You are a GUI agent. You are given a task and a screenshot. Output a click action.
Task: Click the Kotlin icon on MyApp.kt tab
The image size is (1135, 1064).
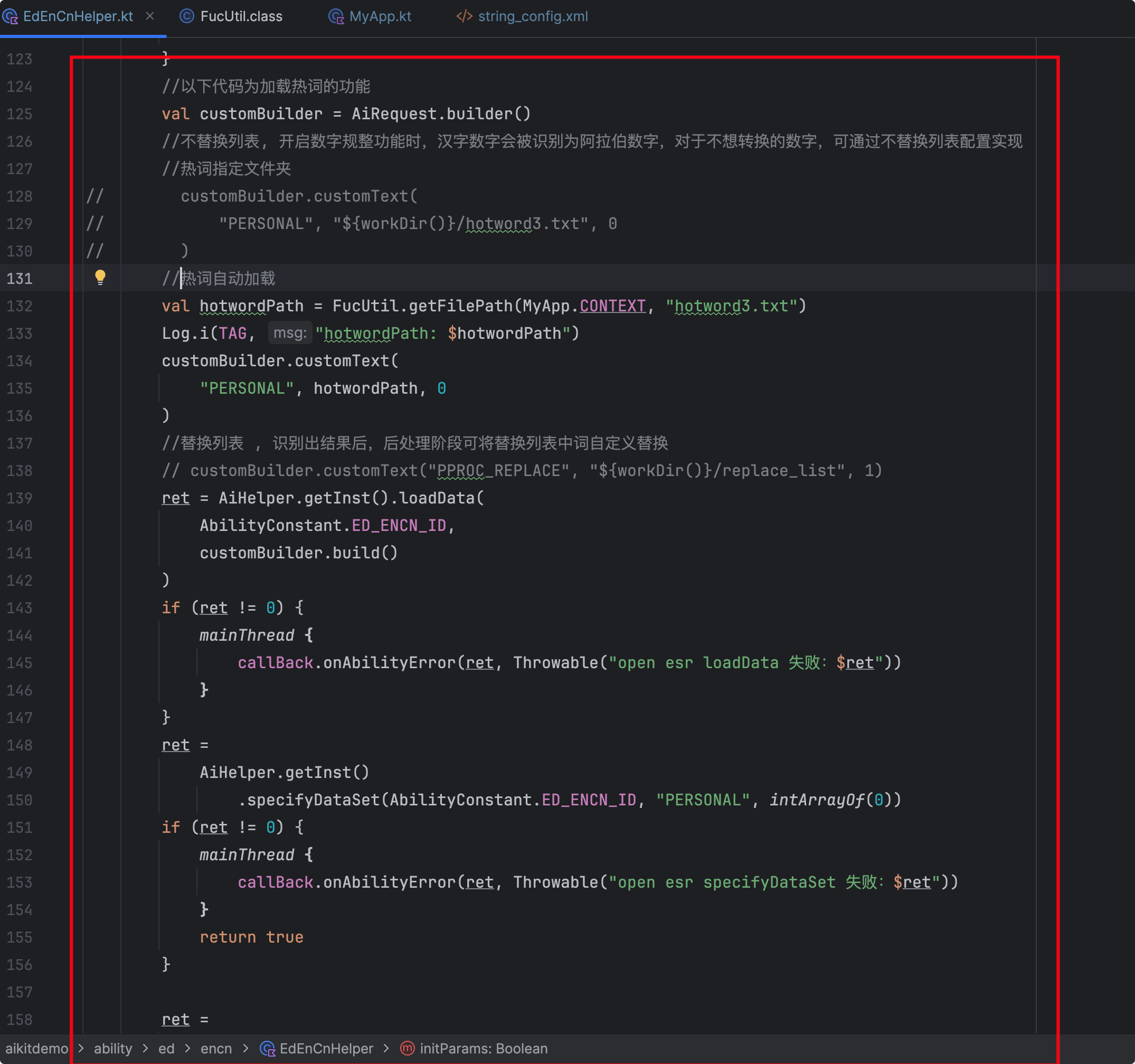point(336,16)
